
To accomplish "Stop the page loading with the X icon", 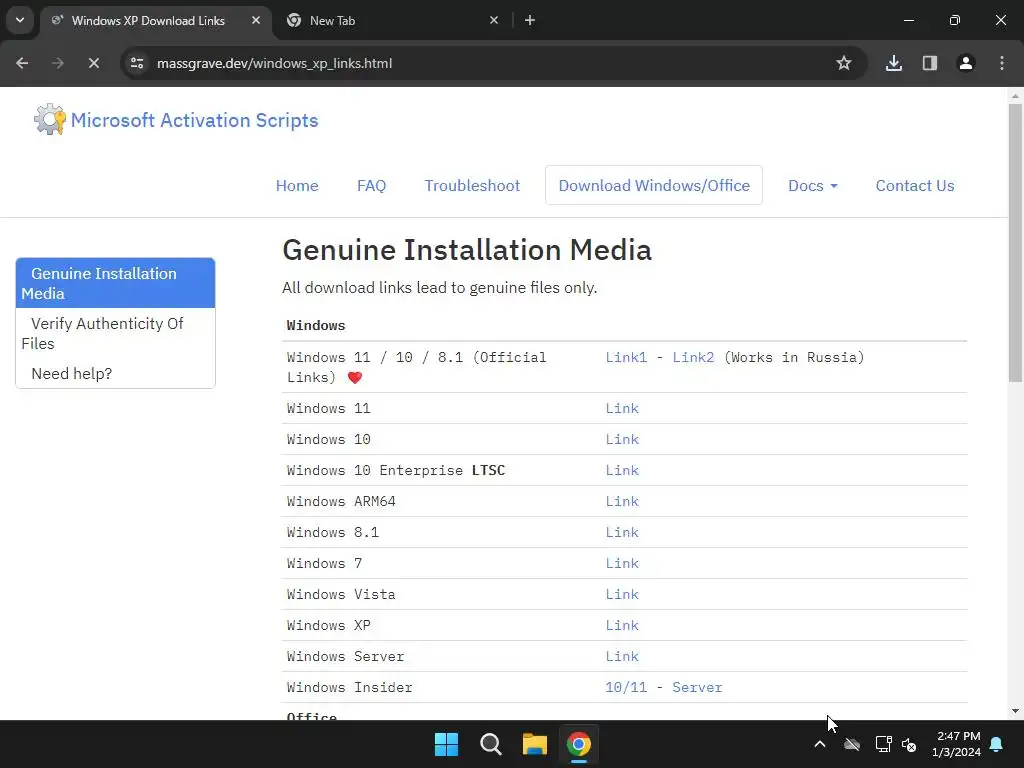I will (93, 63).
